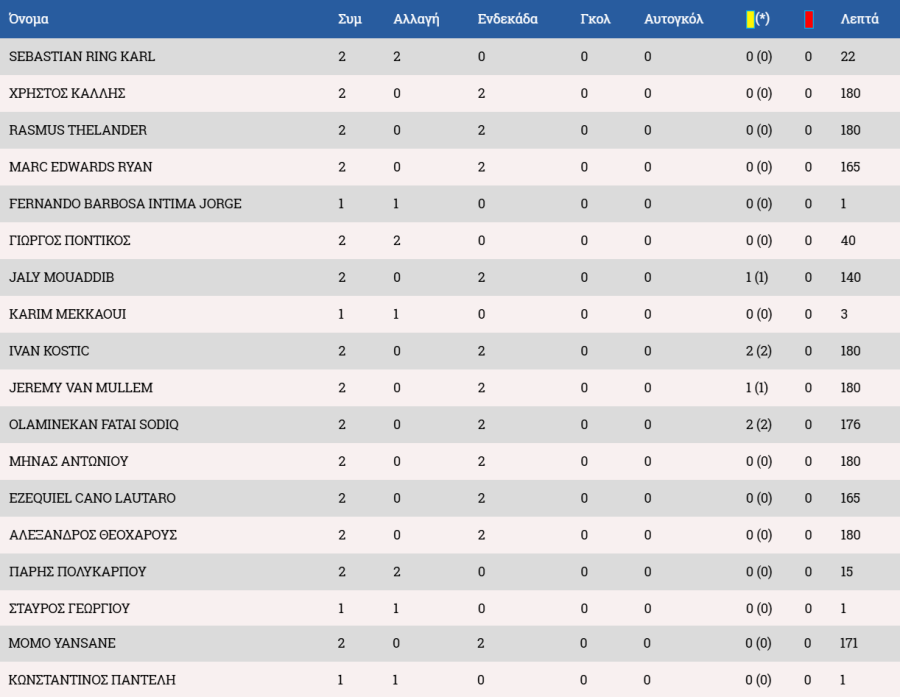The height and width of the screenshot is (697, 900).
Task: Click the MOMO YANSANE entry
Action: click(62, 643)
